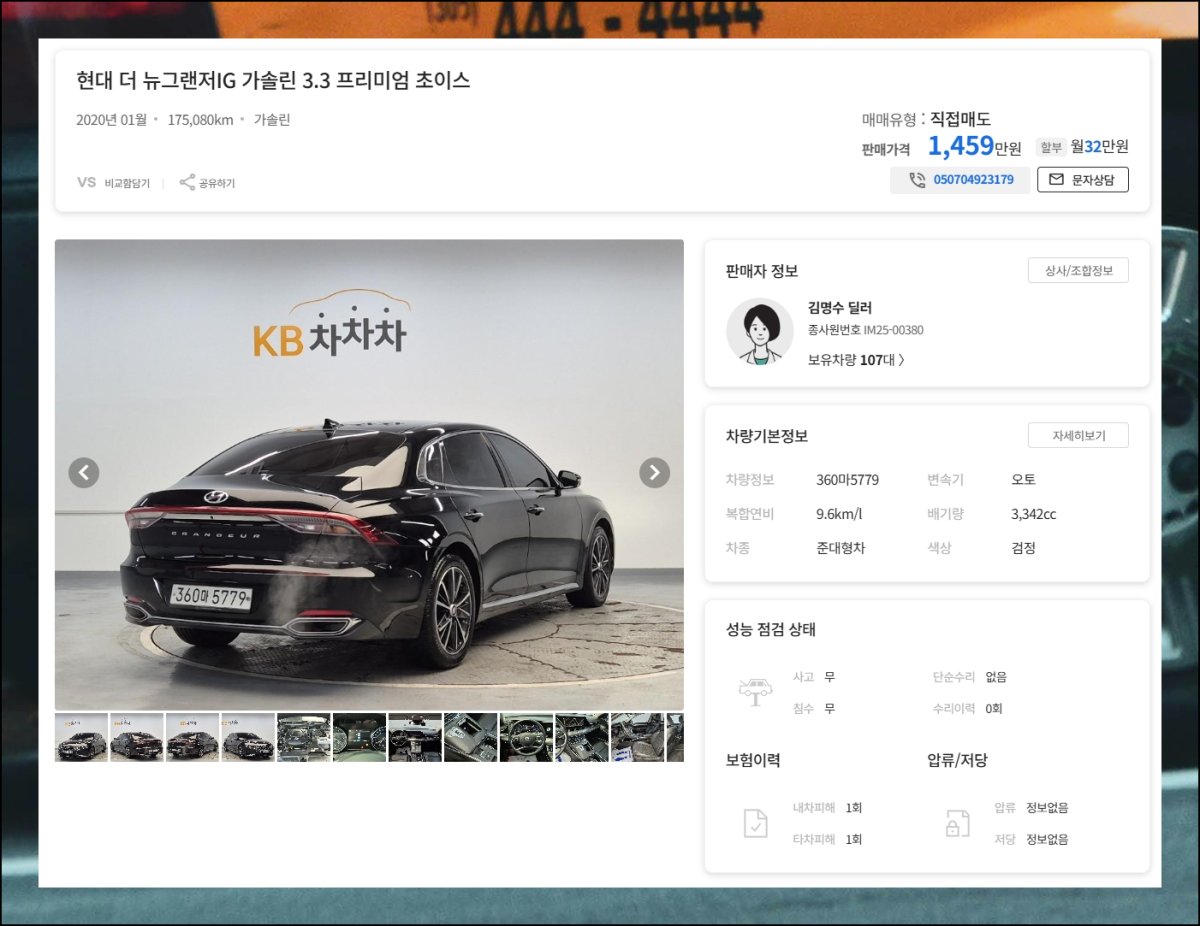The width and height of the screenshot is (1200, 926).
Task: Click the 1,459만원 sale price
Action: [975, 147]
